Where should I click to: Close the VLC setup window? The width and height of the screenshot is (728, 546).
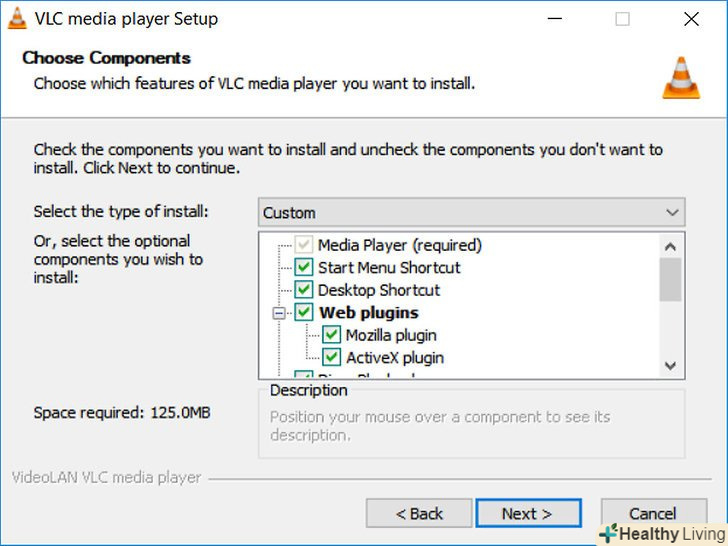point(691,19)
